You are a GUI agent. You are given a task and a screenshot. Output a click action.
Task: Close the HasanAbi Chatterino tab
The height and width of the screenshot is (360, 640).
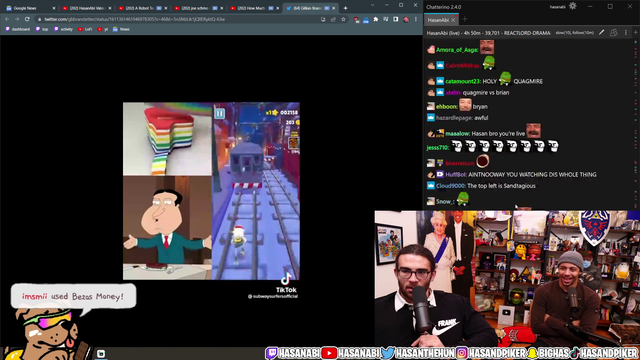point(453,20)
